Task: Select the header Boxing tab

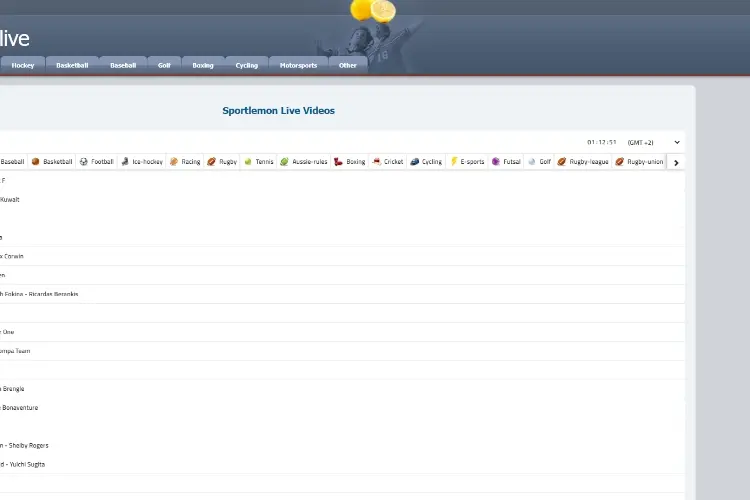Action: (x=203, y=66)
